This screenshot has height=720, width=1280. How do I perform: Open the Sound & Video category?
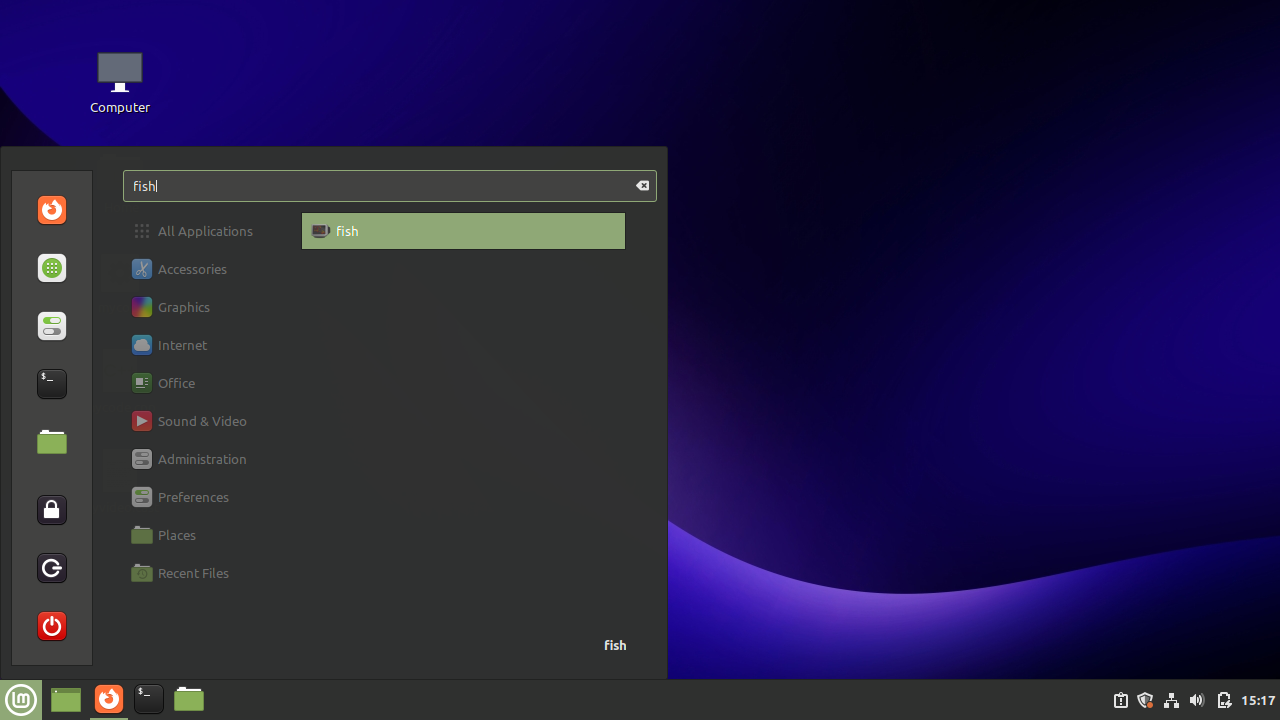coord(190,421)
